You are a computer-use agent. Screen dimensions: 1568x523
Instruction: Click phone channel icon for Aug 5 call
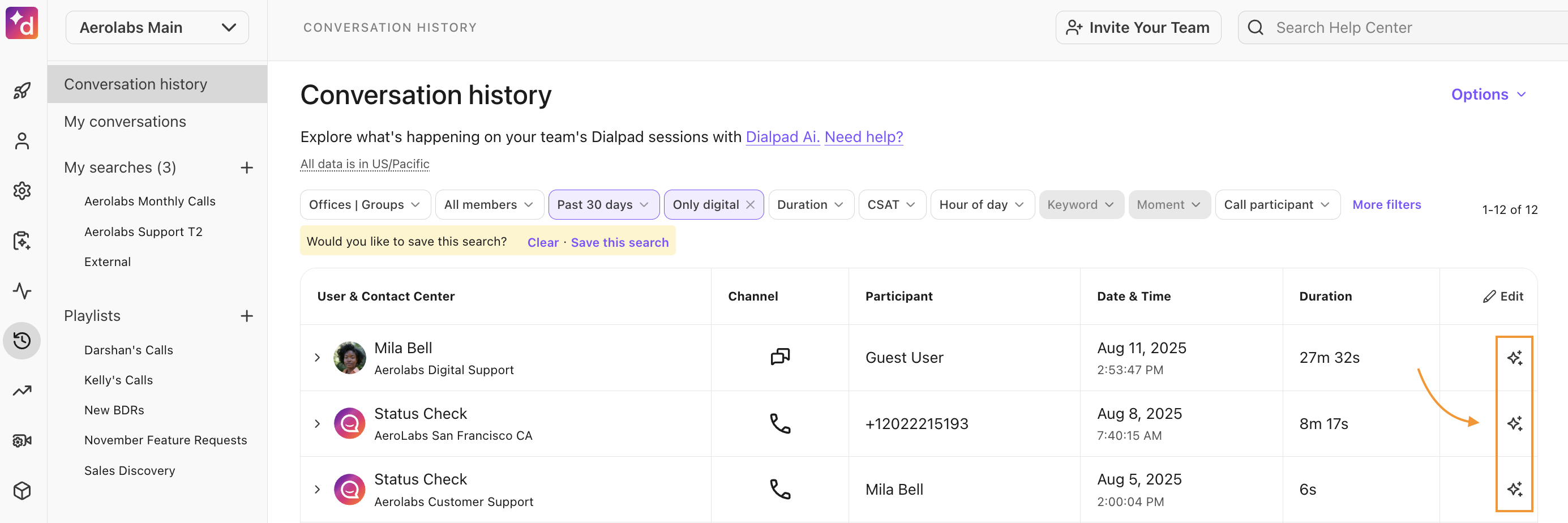(x=779, y=489)
